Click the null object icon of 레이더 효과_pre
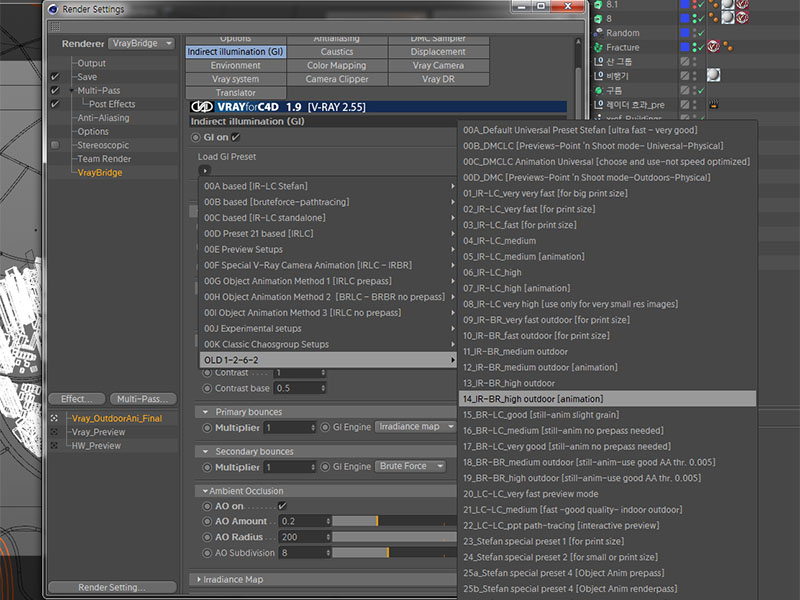Image resolution: width=800 pixels, height=600 pixels. point(598,105)
